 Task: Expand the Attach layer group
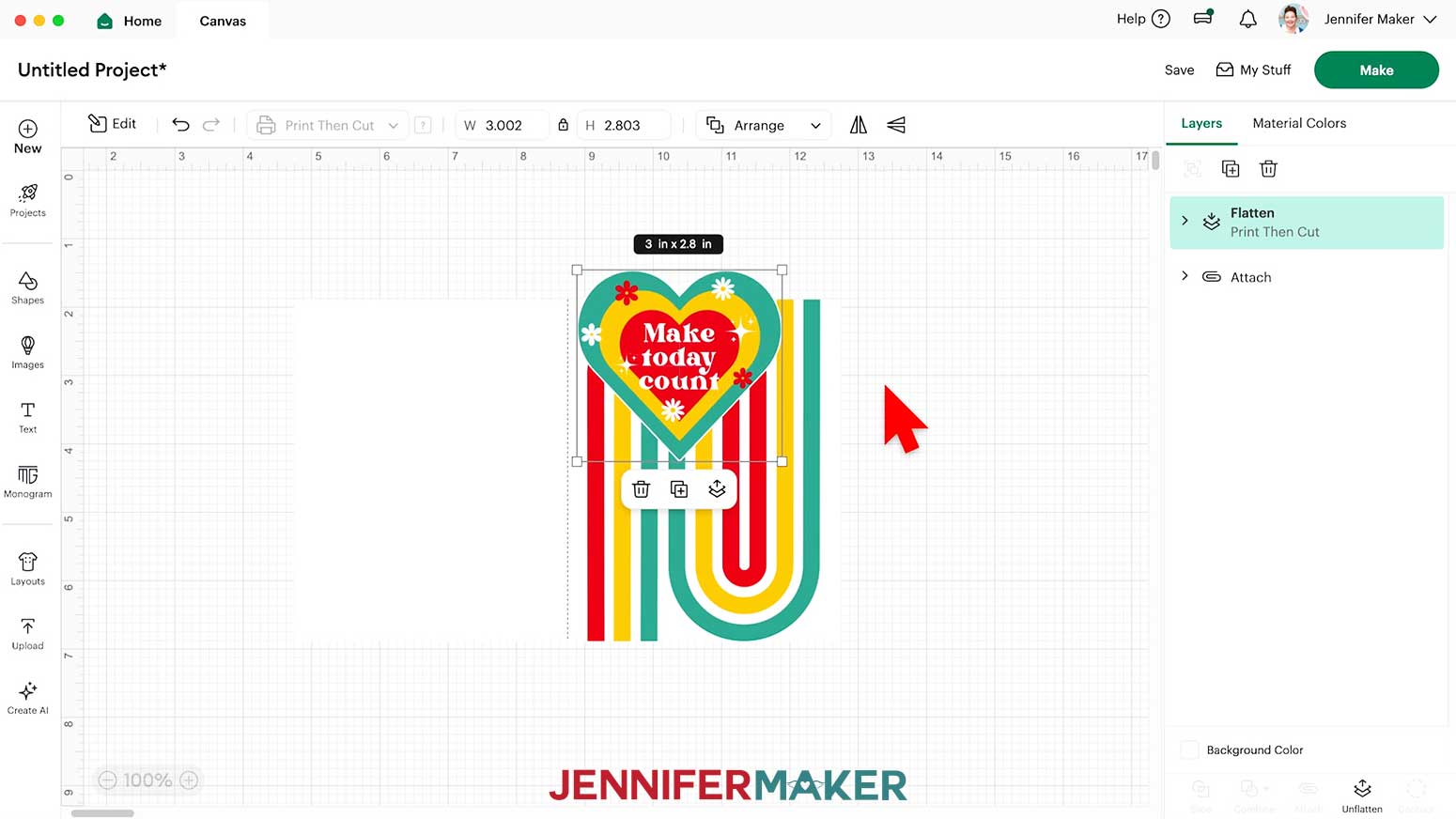click(1185, 276)
